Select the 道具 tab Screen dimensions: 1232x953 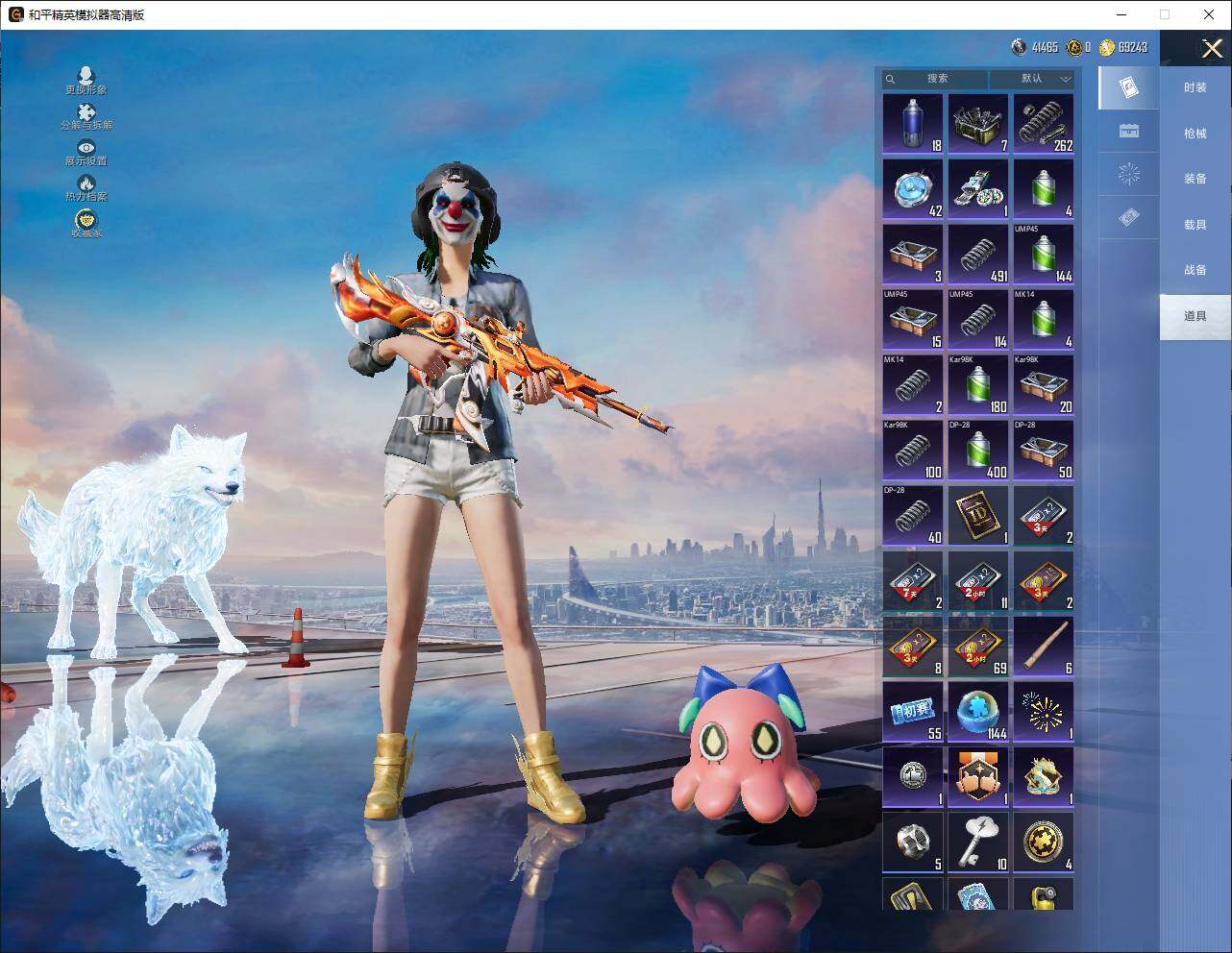[x=1195, y=316]
